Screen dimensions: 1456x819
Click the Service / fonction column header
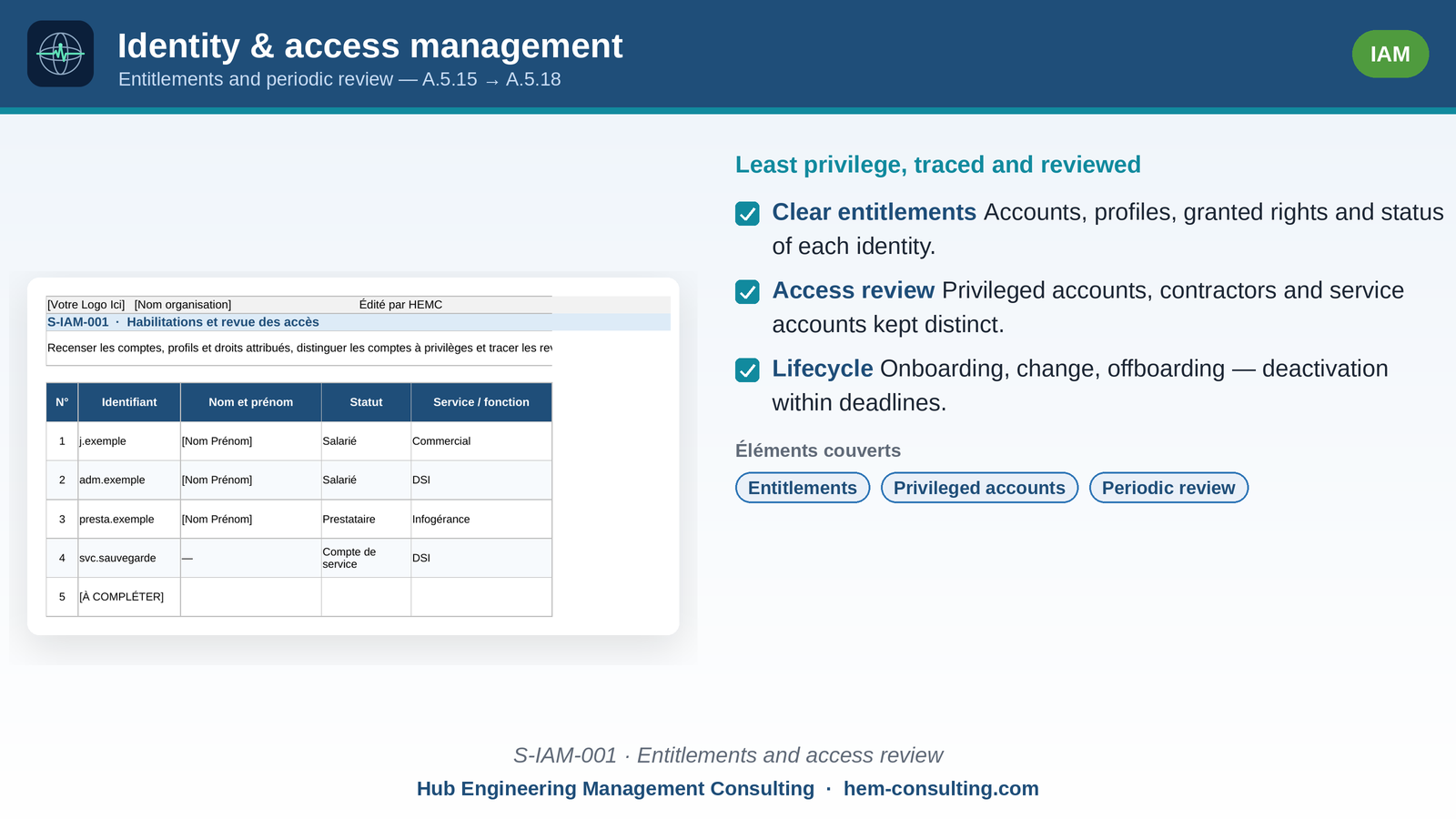click(481, 402)
